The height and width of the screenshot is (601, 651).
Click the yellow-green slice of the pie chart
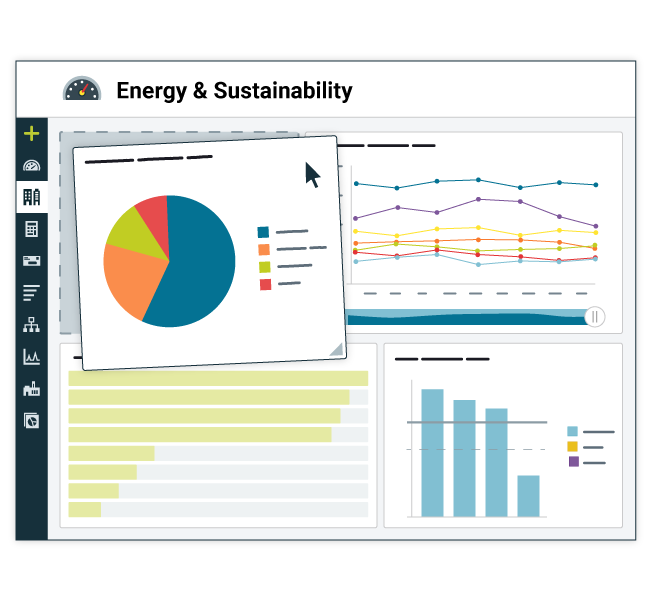pos(133,235)
